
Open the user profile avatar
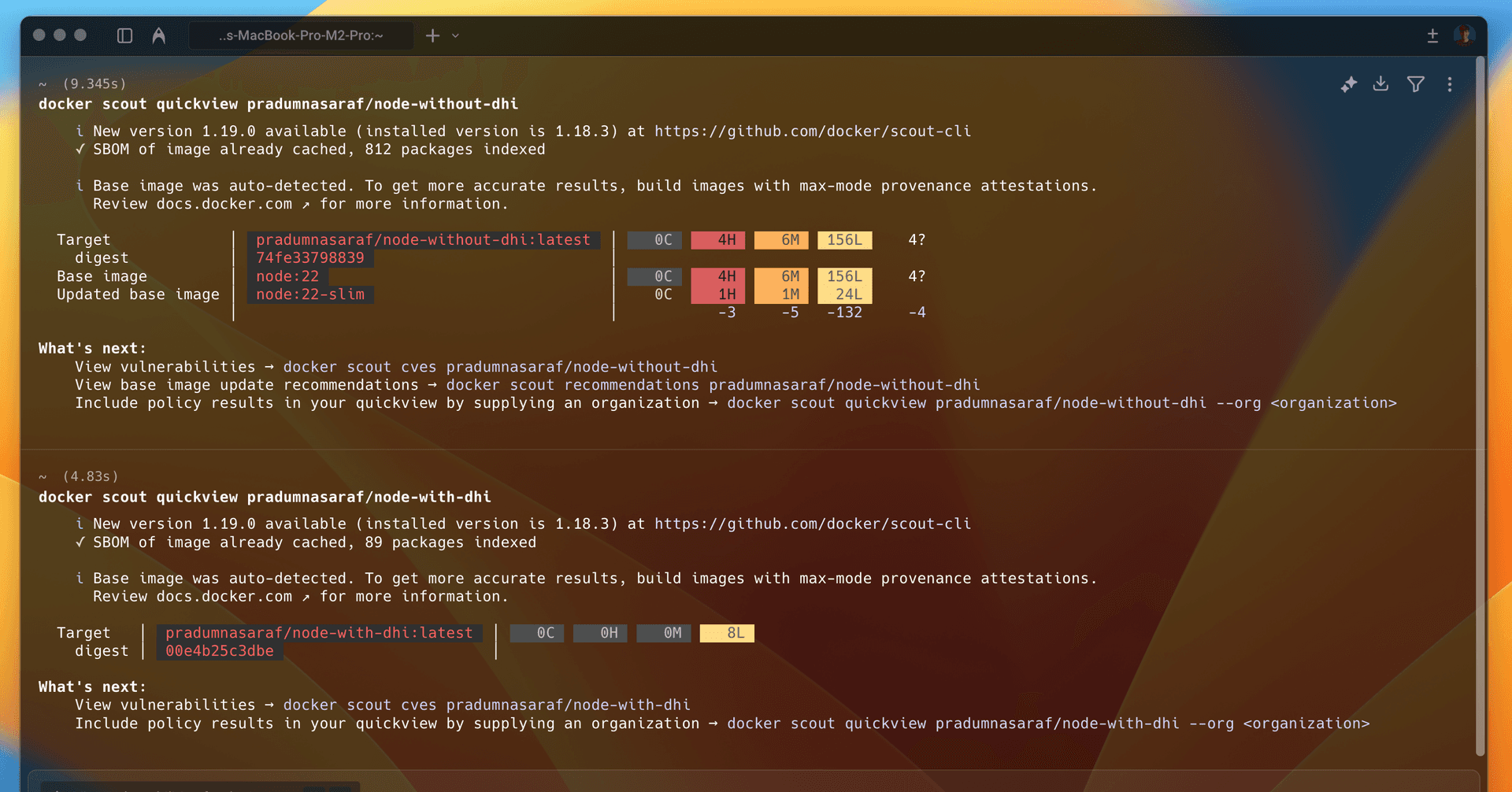1465,35
